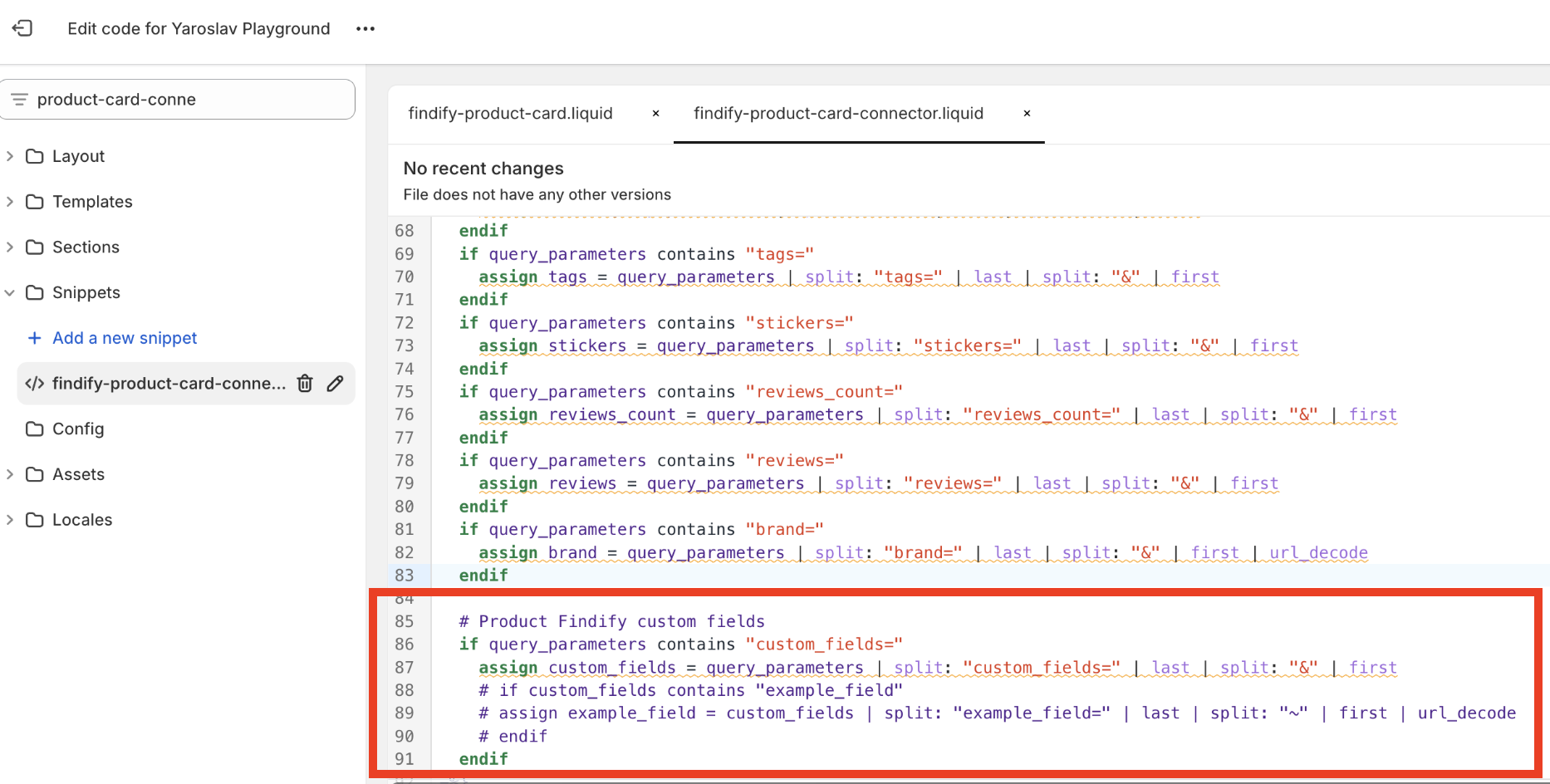Click "brand=" string on line 81

tap(784, 530)
